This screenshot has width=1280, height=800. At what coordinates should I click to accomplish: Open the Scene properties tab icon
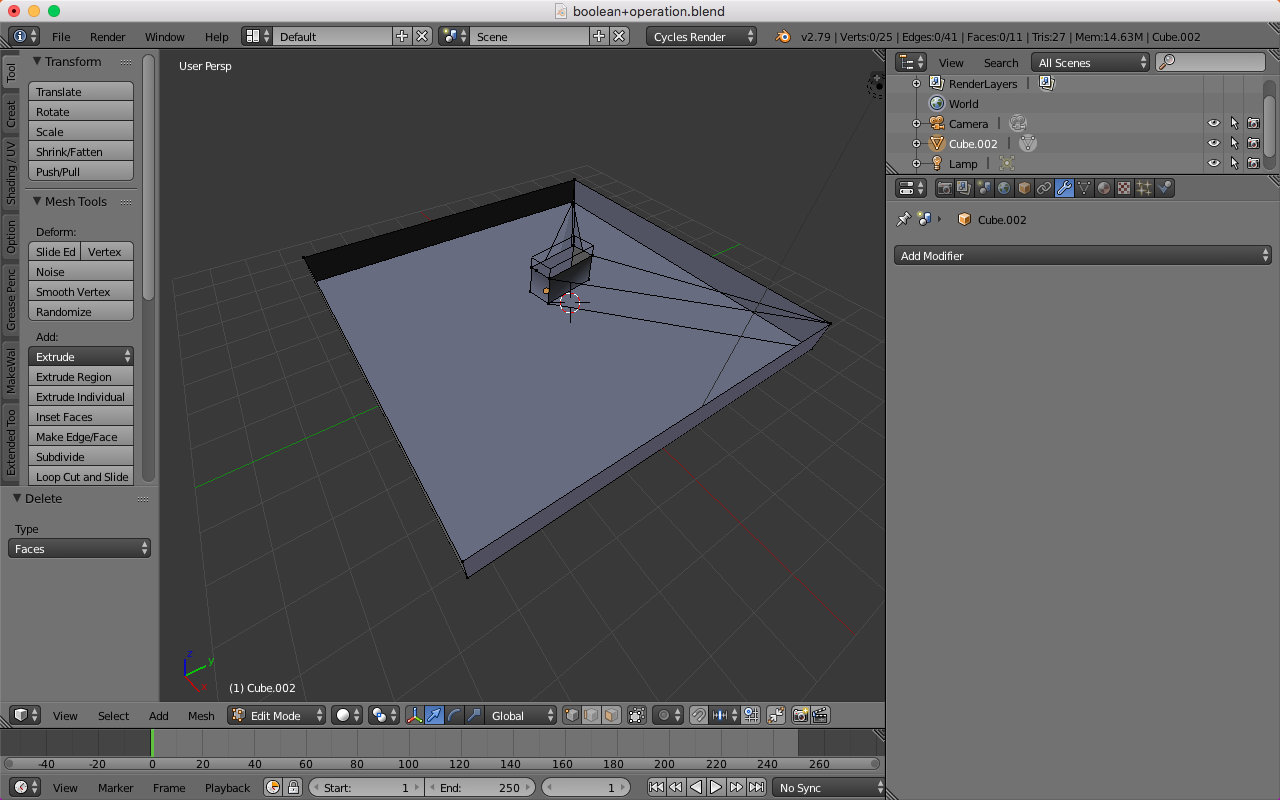tap(984, 188)
